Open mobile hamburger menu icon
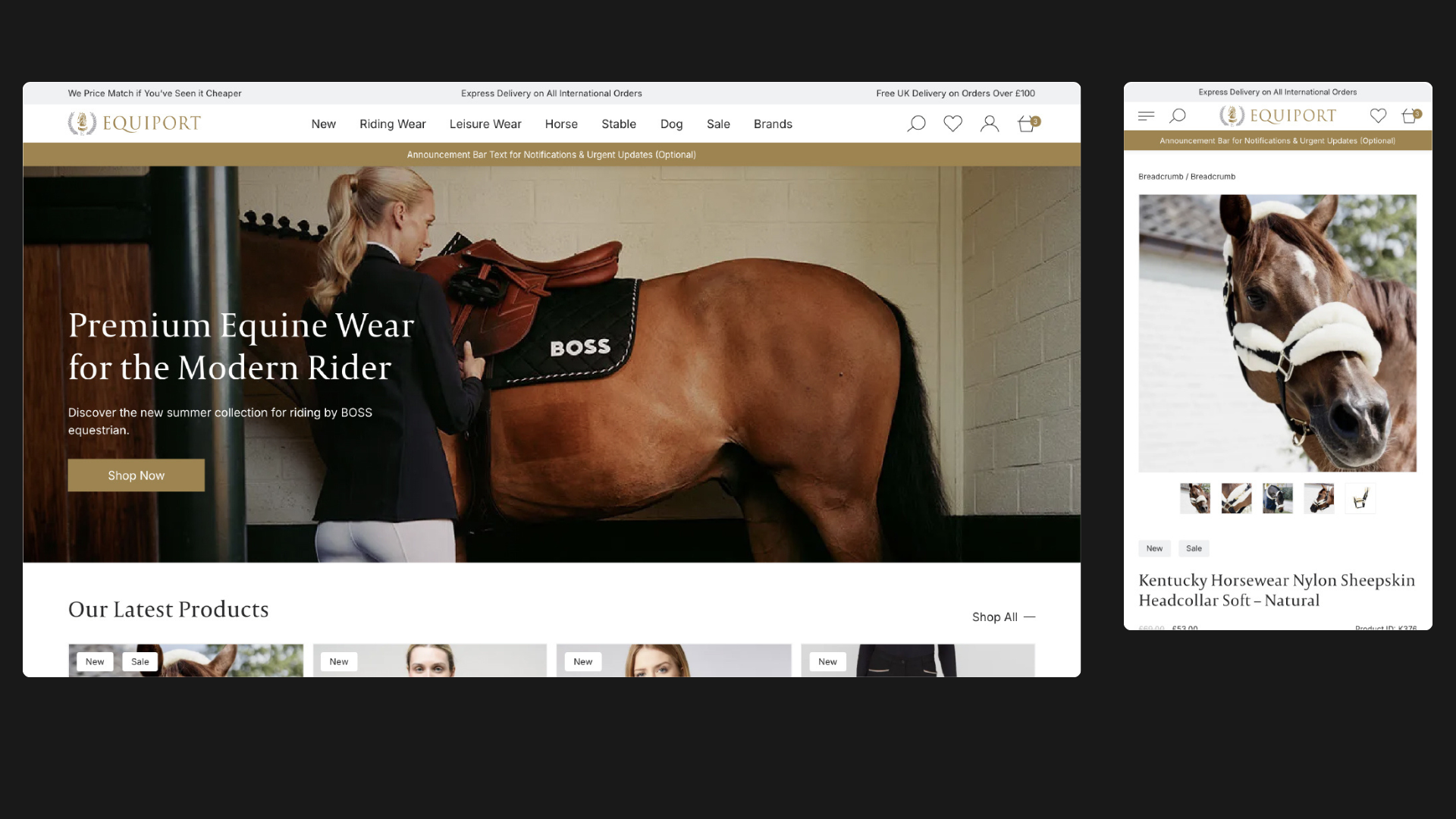 click(x=1146, y=116)
